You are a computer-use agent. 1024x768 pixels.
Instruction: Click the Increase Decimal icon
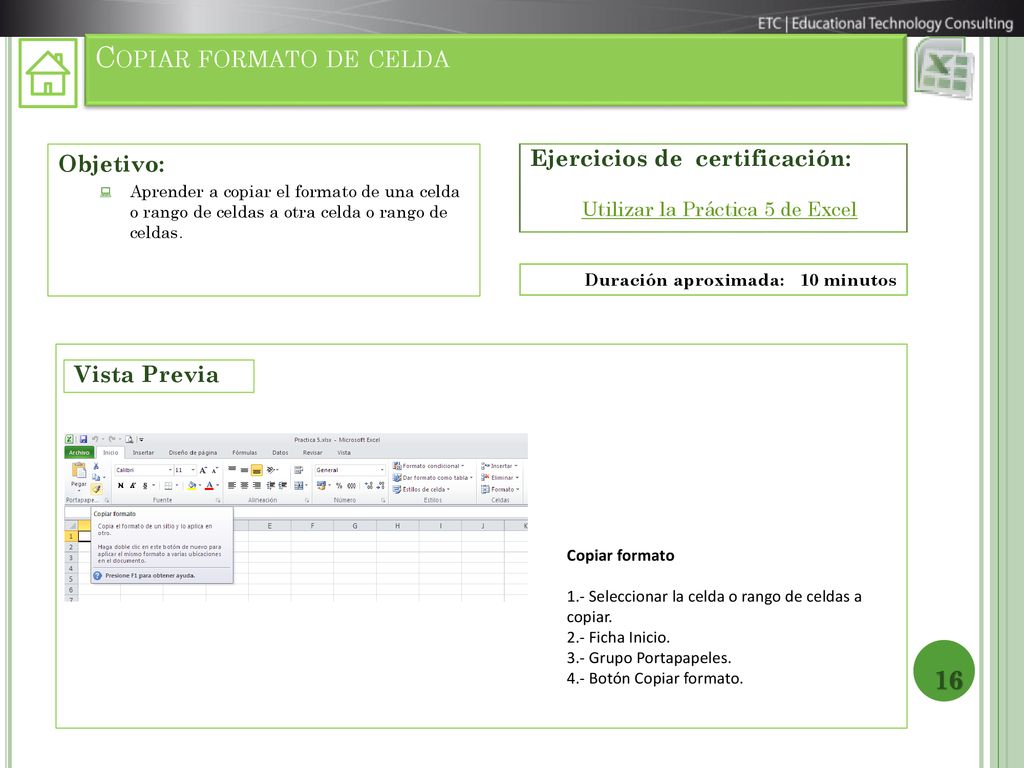(368, 485)
